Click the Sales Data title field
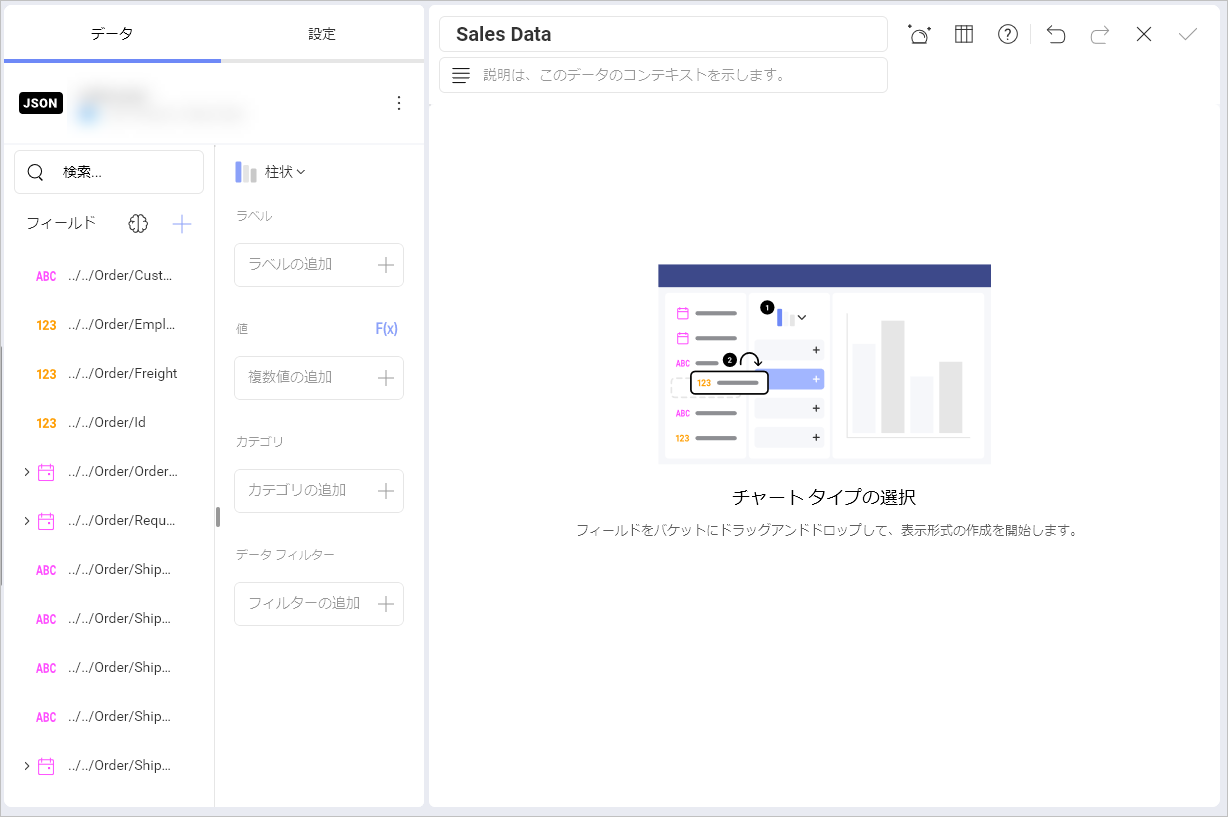This screenshot has height=817, width=1228. (x=663, y=34)
